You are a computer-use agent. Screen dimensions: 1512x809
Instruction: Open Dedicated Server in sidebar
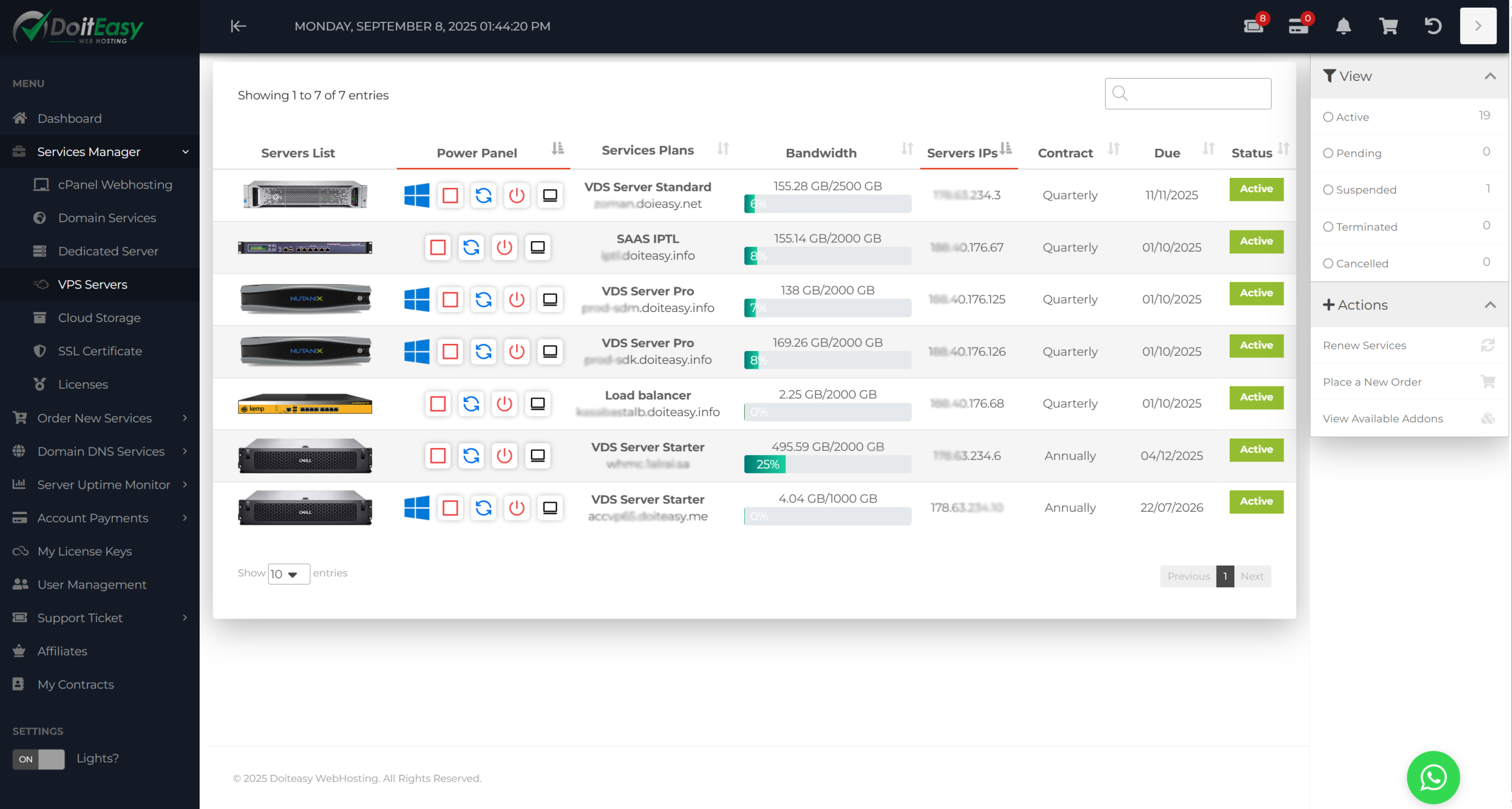tap(108, 251)
